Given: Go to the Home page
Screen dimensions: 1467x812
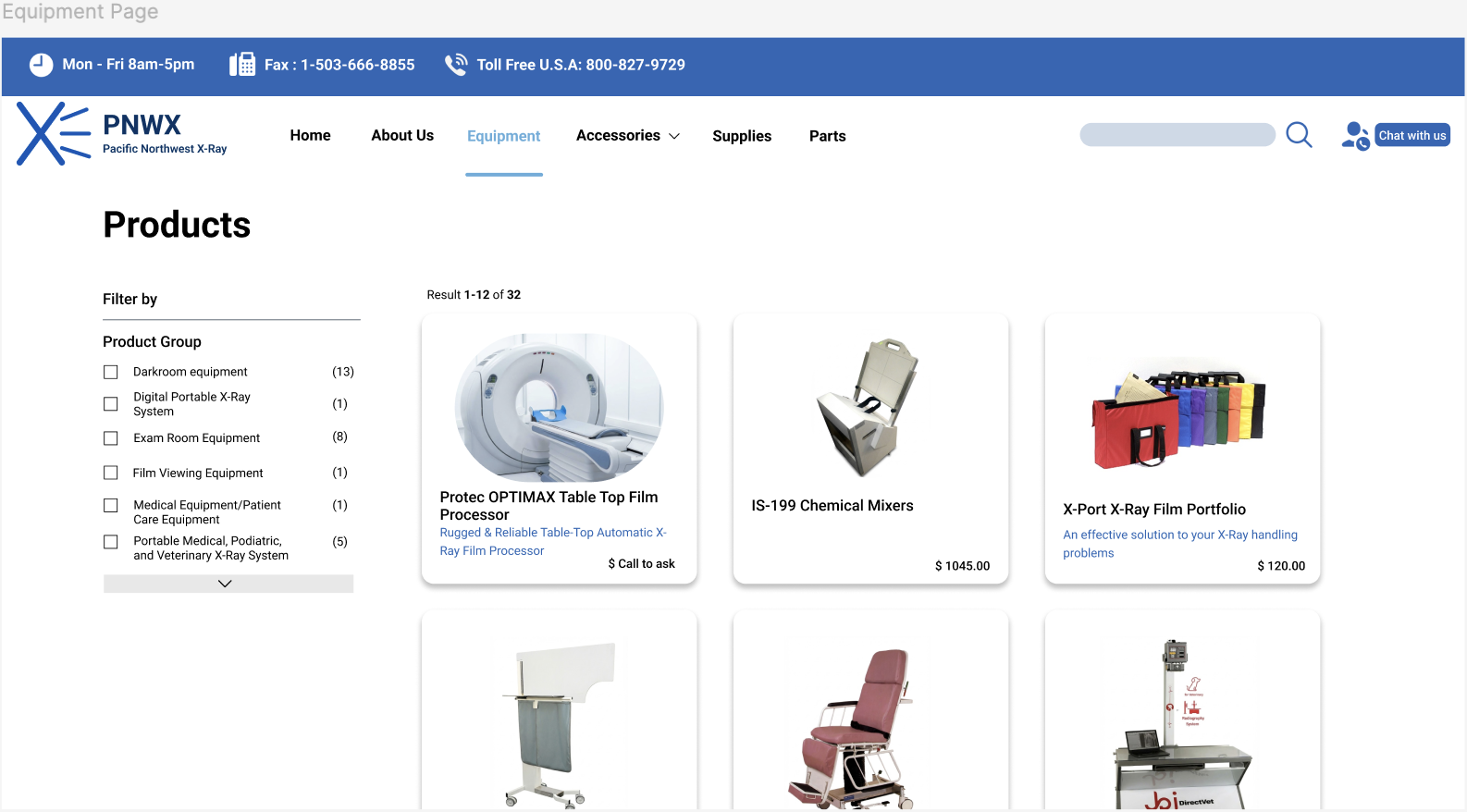Looking at the screenshot, I should [x=310, y=135].
